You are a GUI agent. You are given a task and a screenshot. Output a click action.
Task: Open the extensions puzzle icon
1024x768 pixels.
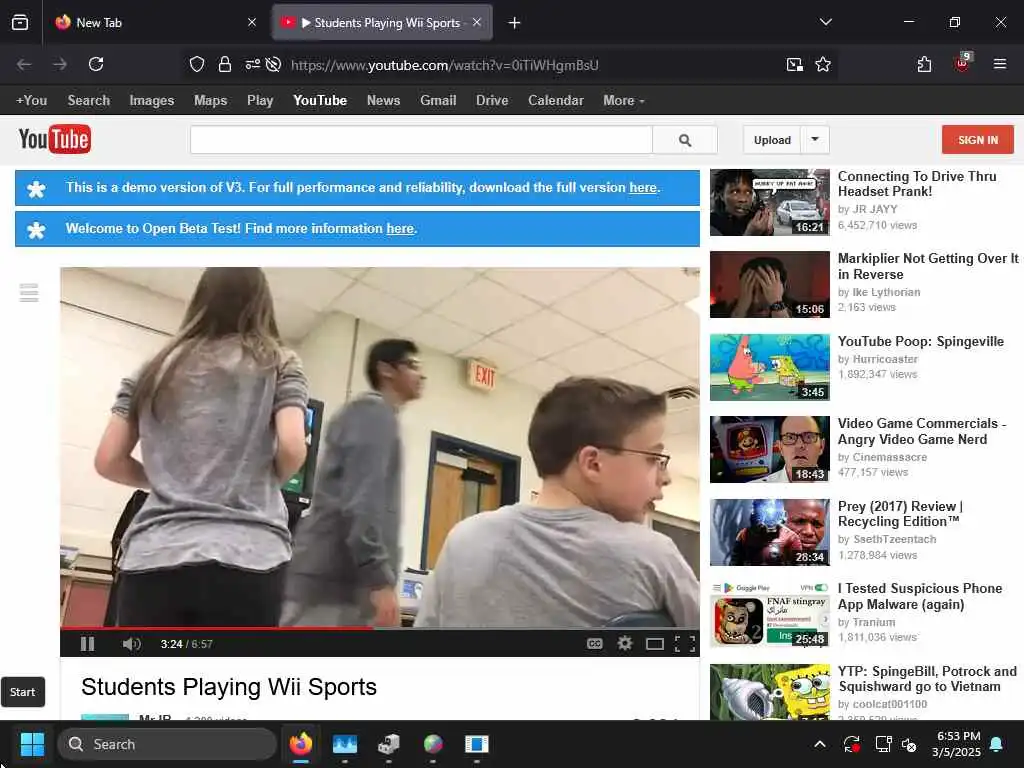(924, 64)
